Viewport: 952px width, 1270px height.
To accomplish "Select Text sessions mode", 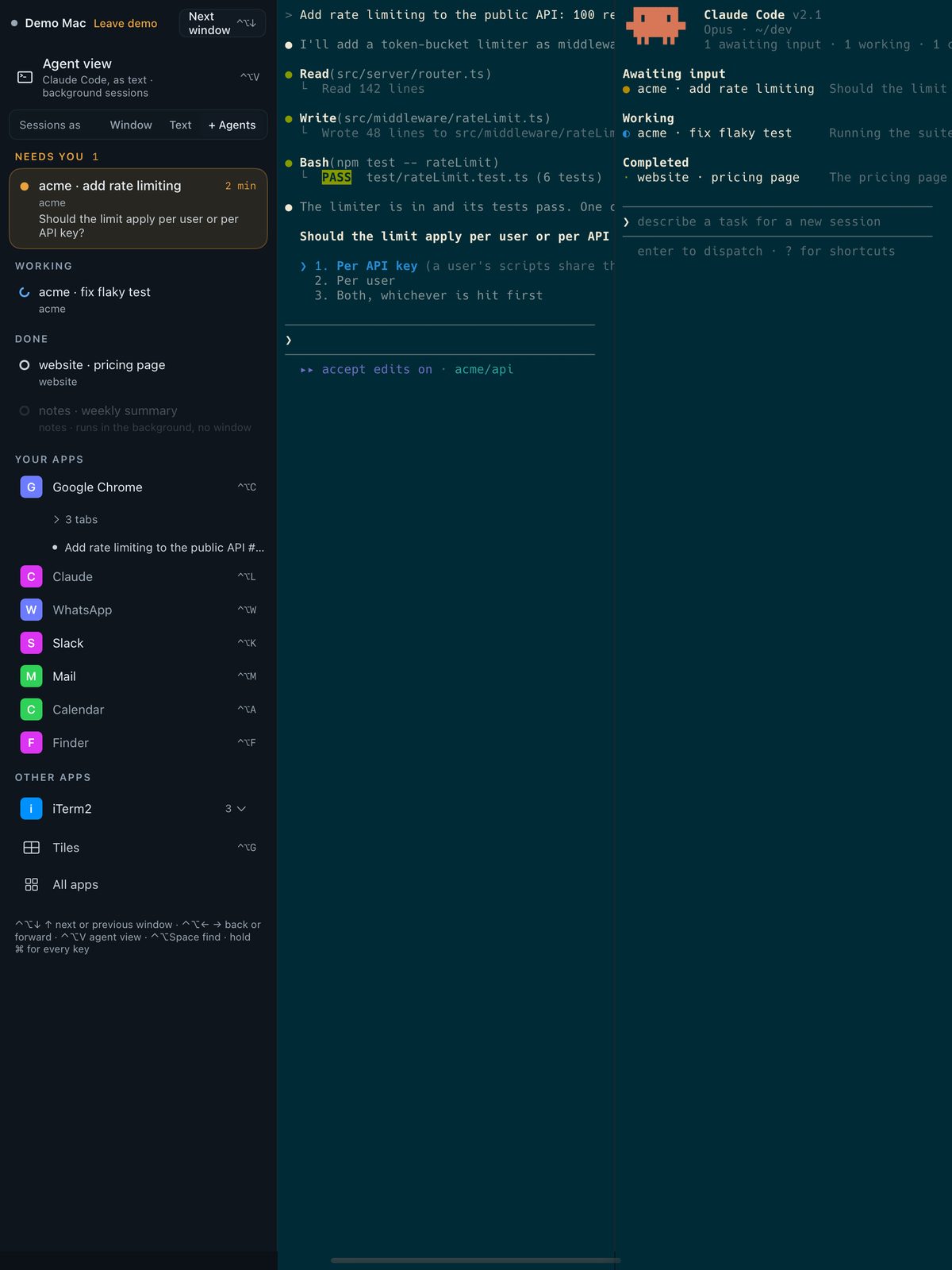I will pyautogui.click(x=180, y=125).
